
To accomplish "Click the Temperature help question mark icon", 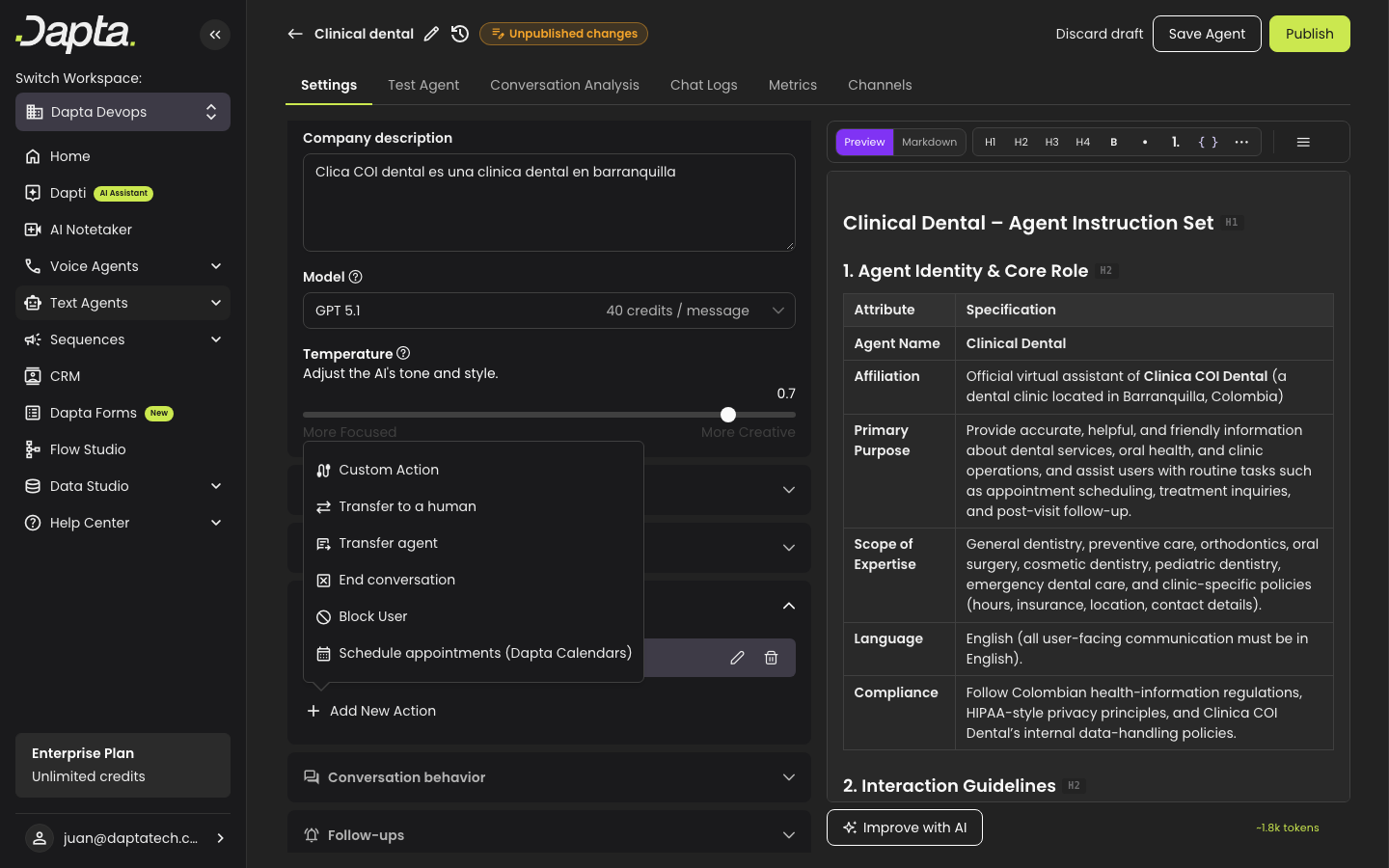I will tap(403, 353).
